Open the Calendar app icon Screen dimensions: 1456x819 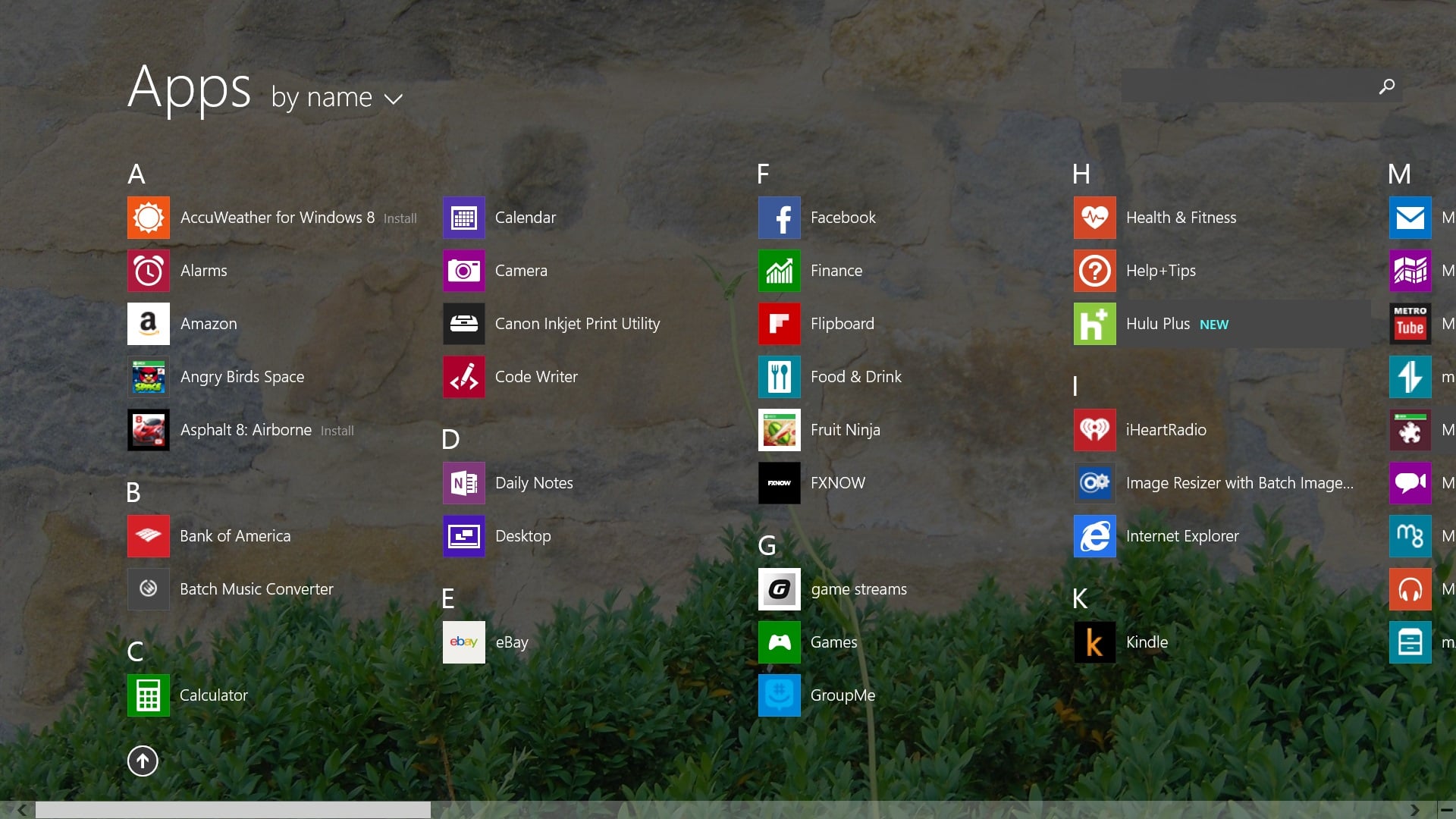(x=464, y=218)
